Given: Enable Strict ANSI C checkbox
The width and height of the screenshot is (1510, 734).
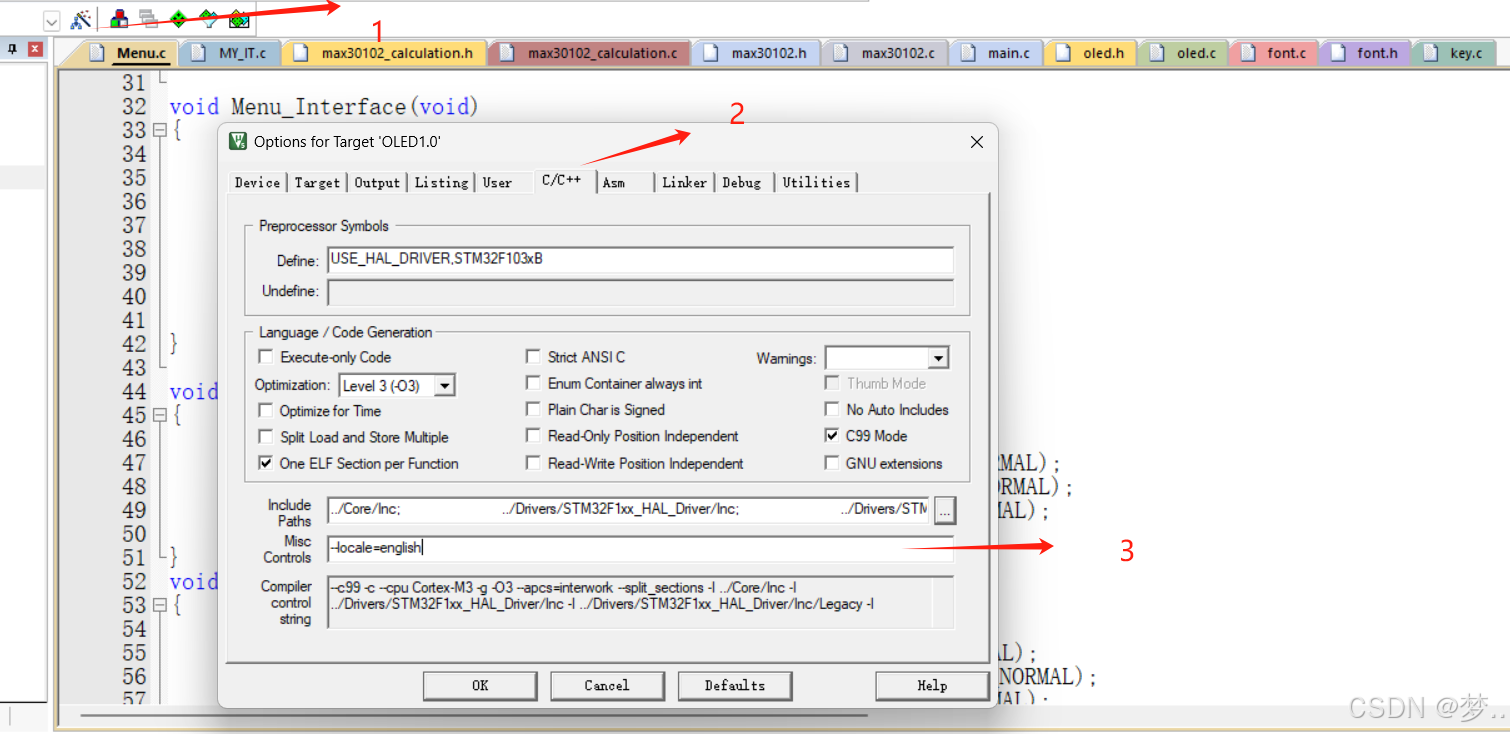Looking at the screenshot, I should point(534,357).
